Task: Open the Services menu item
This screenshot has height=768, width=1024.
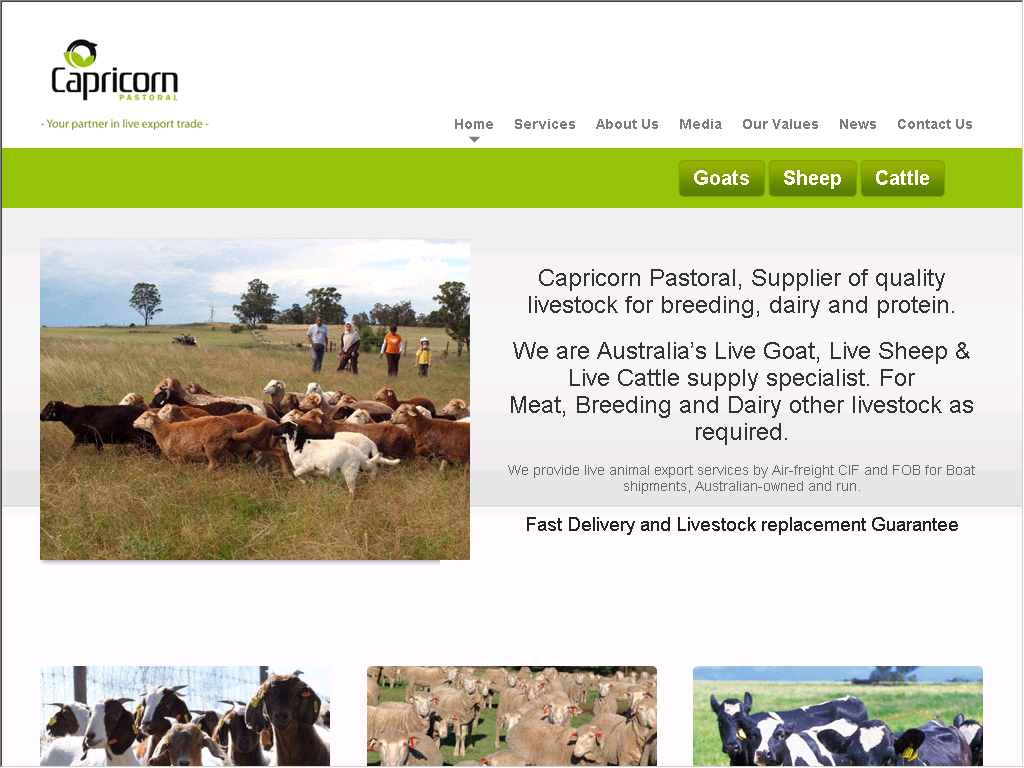Action: (545, 124)
